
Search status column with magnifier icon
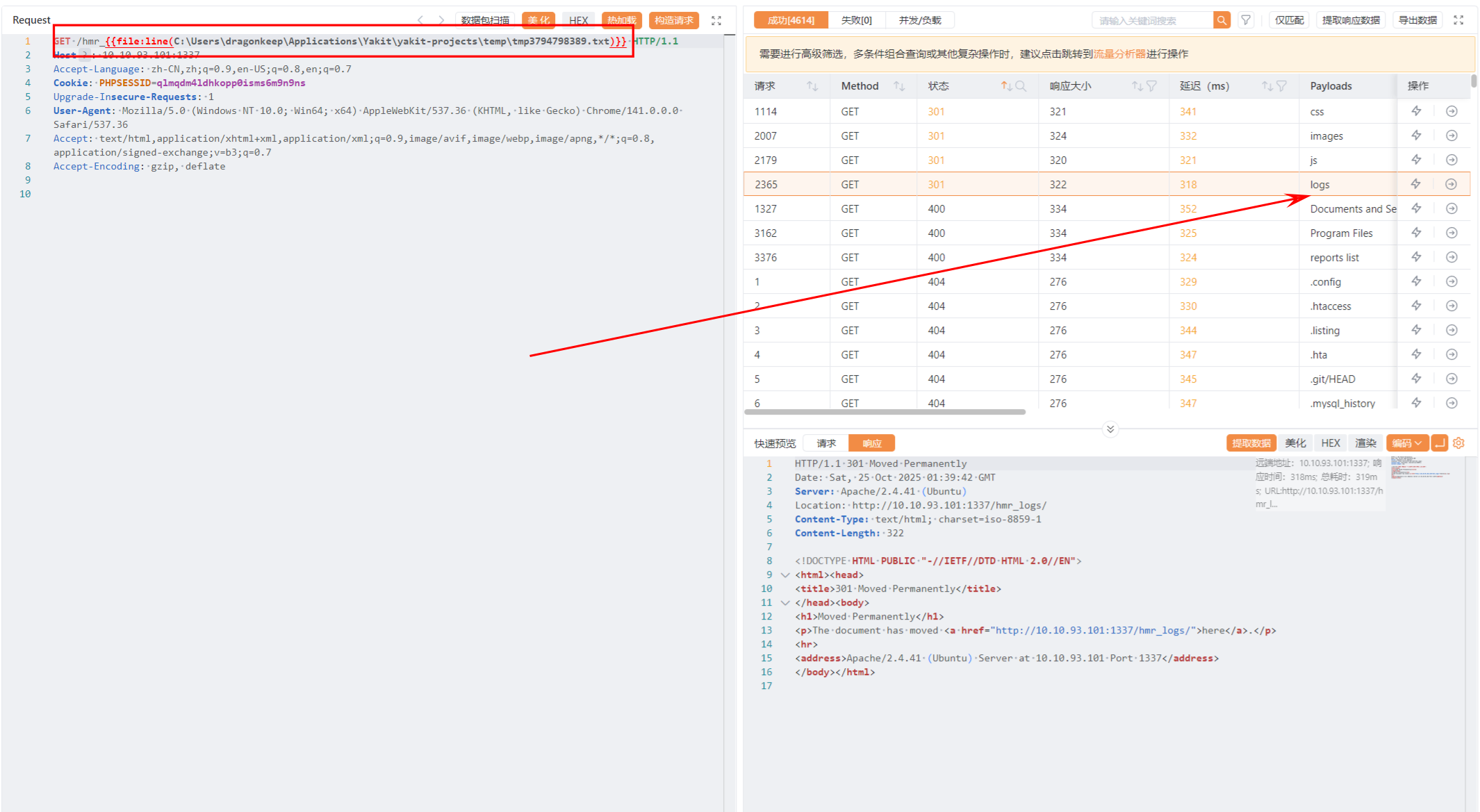click(1021, 86)
